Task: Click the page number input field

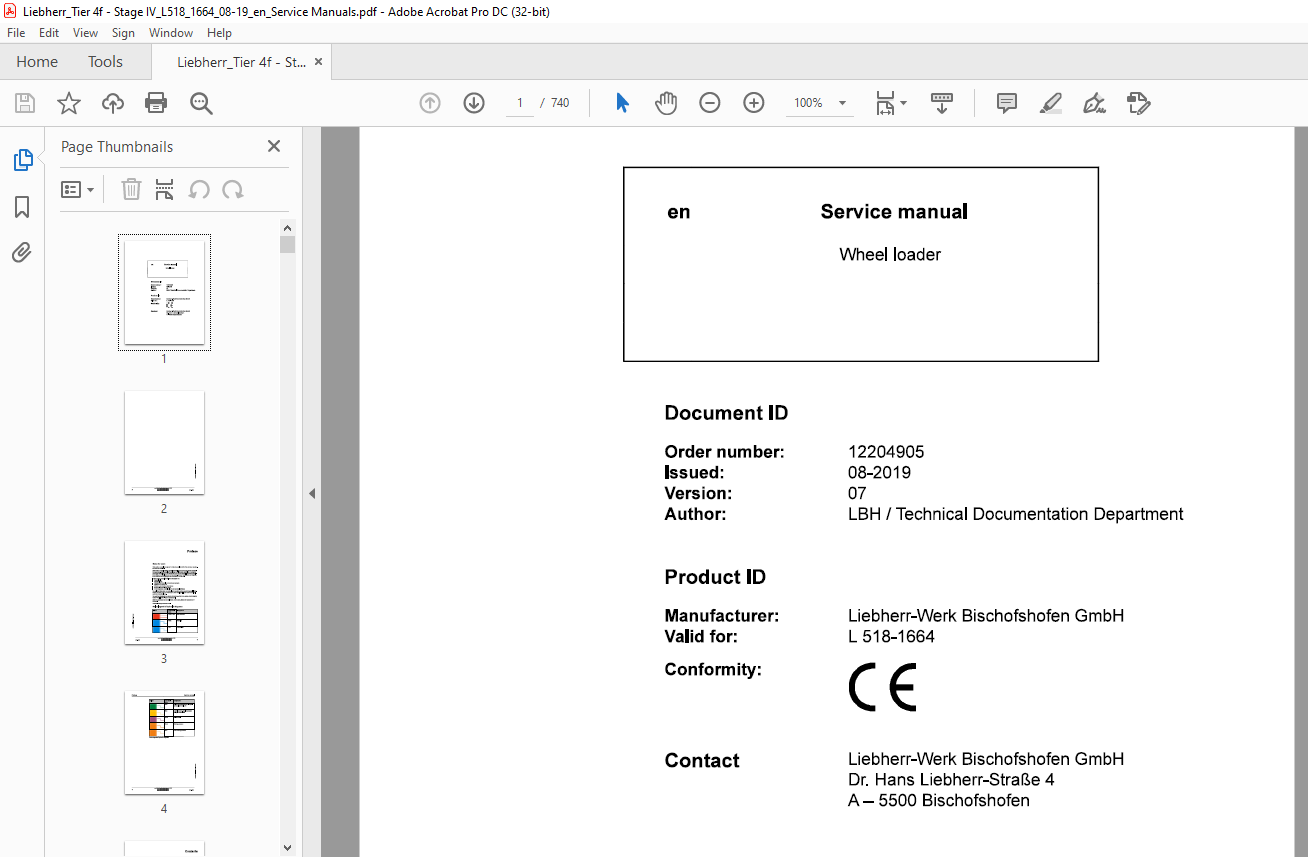Action: 520,103
